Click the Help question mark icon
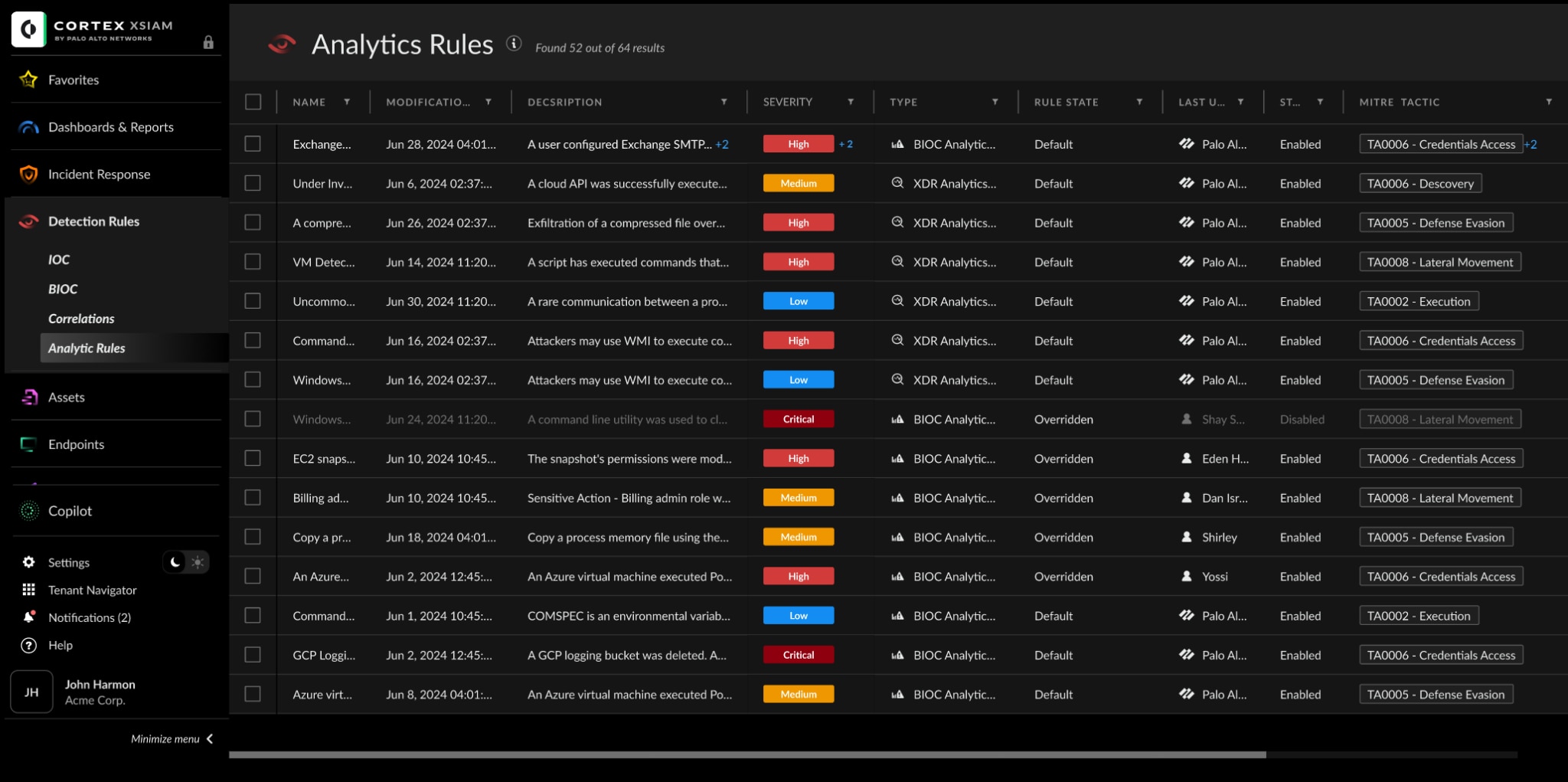This screenshot has height=782, width=1568. tap(29, 645)
